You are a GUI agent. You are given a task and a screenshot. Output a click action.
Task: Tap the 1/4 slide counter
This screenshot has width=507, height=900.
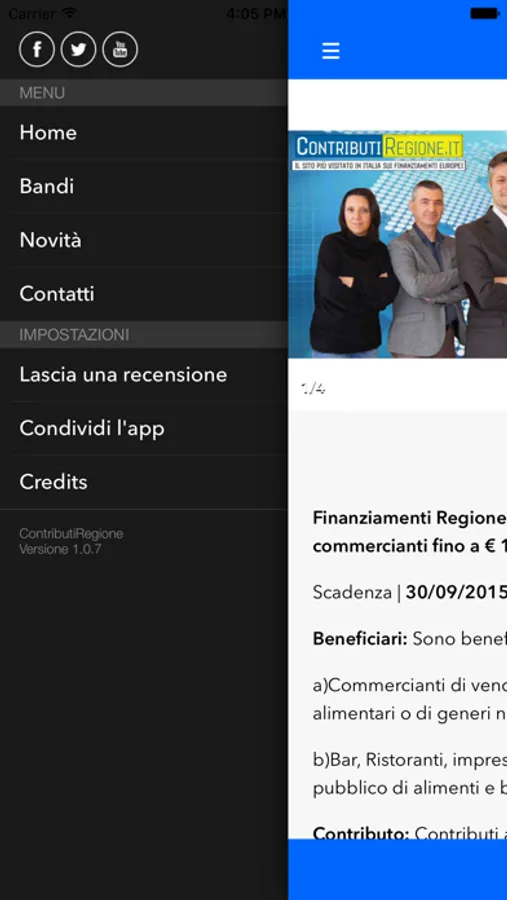(314, 389)
